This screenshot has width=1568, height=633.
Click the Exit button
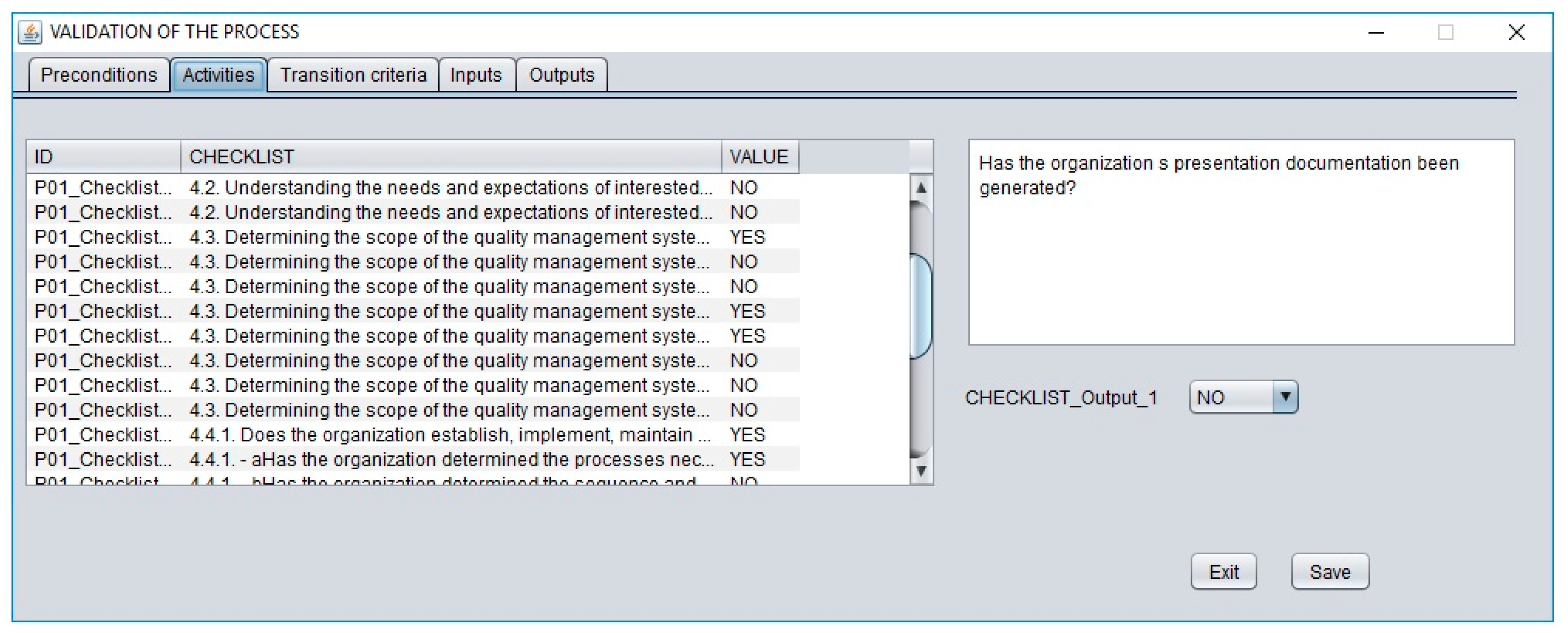click(x=1223, y=572)
